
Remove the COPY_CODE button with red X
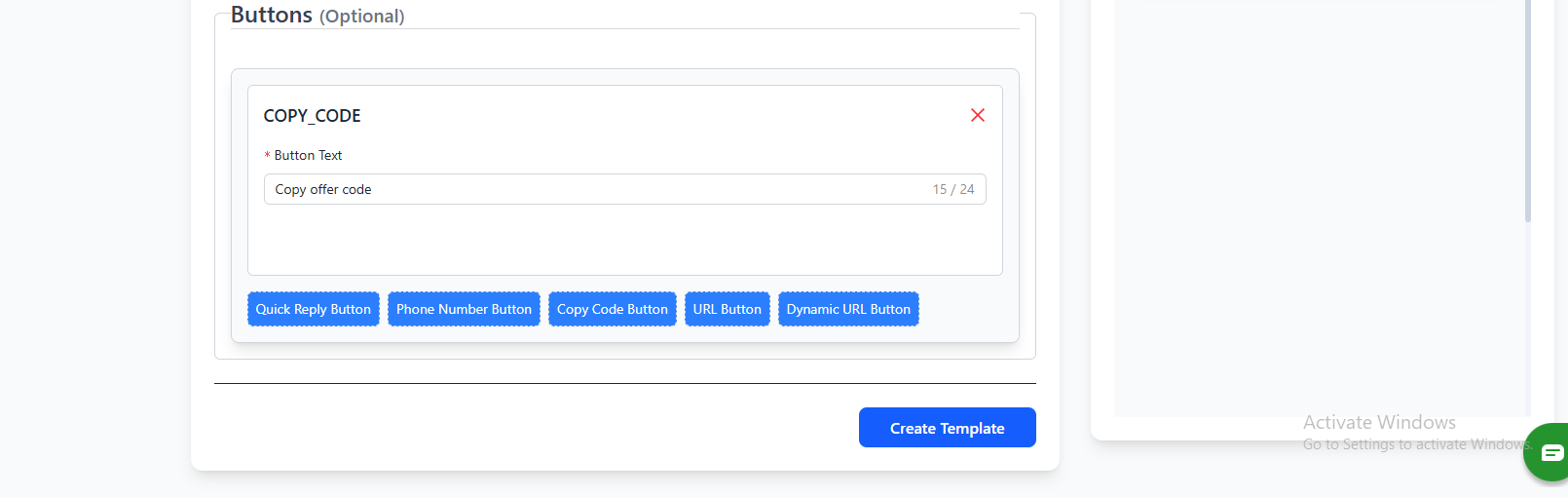point(978,115)
